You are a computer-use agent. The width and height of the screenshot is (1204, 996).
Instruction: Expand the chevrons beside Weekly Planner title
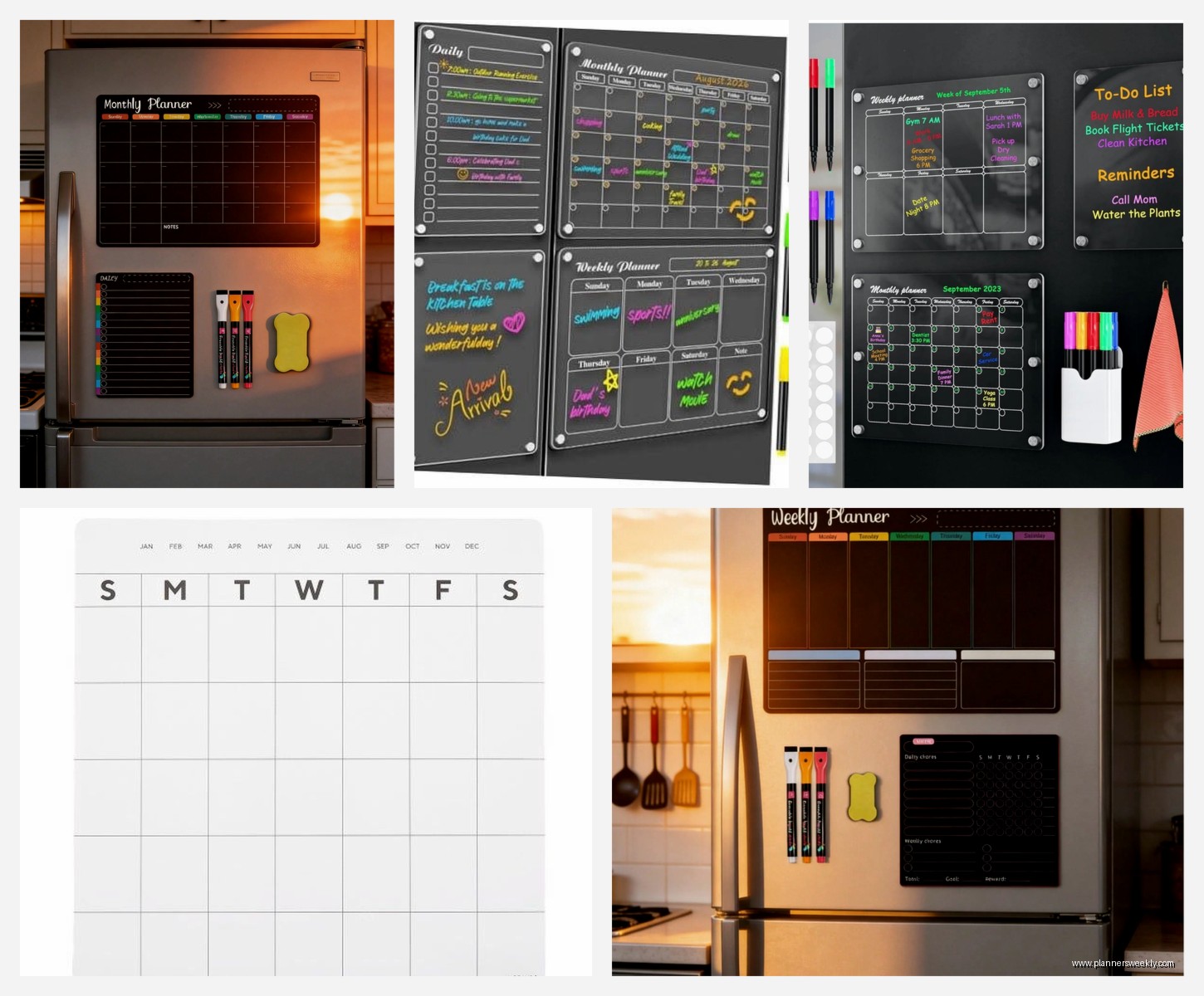[x=918, y=517]
